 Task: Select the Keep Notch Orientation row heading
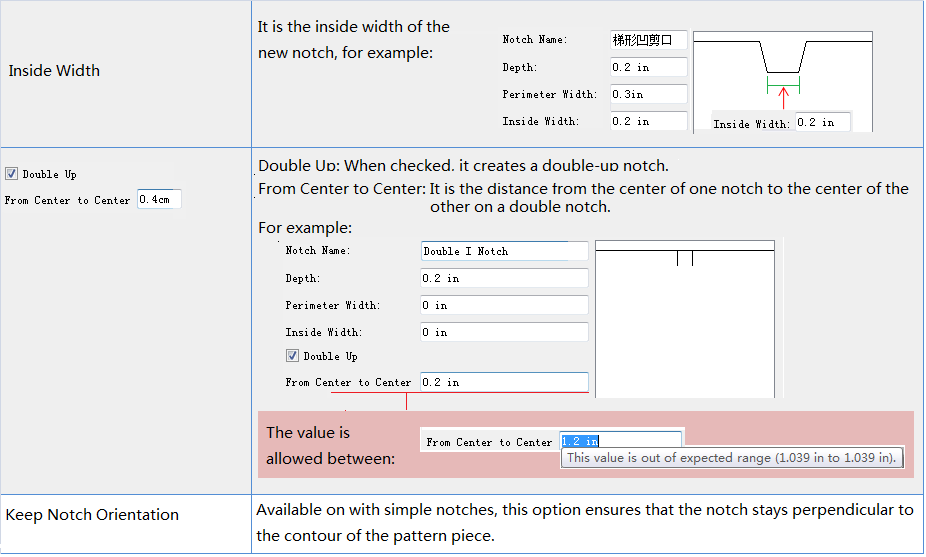pos(92,515)
